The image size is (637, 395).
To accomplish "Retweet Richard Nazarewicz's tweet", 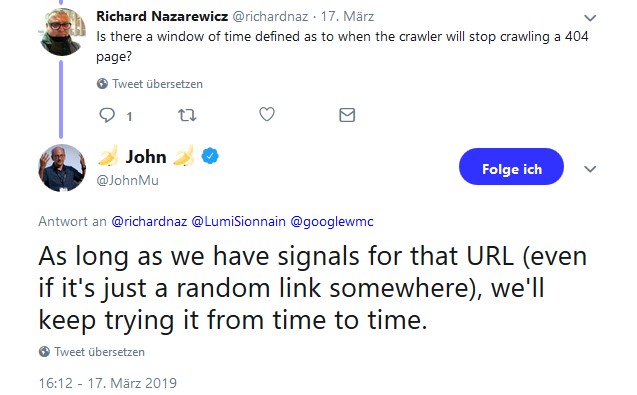I will pyautogui.click(x=187, y=115).
